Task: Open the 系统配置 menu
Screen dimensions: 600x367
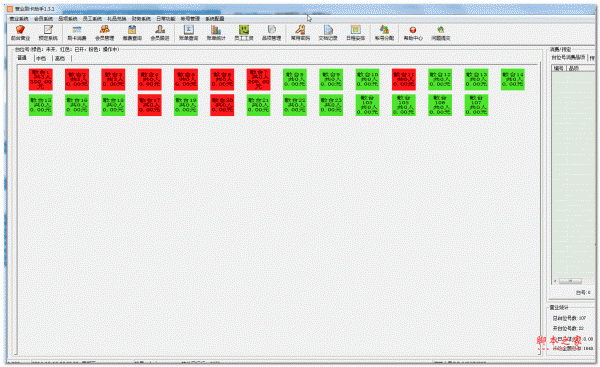Action: (x=215, y=19)
